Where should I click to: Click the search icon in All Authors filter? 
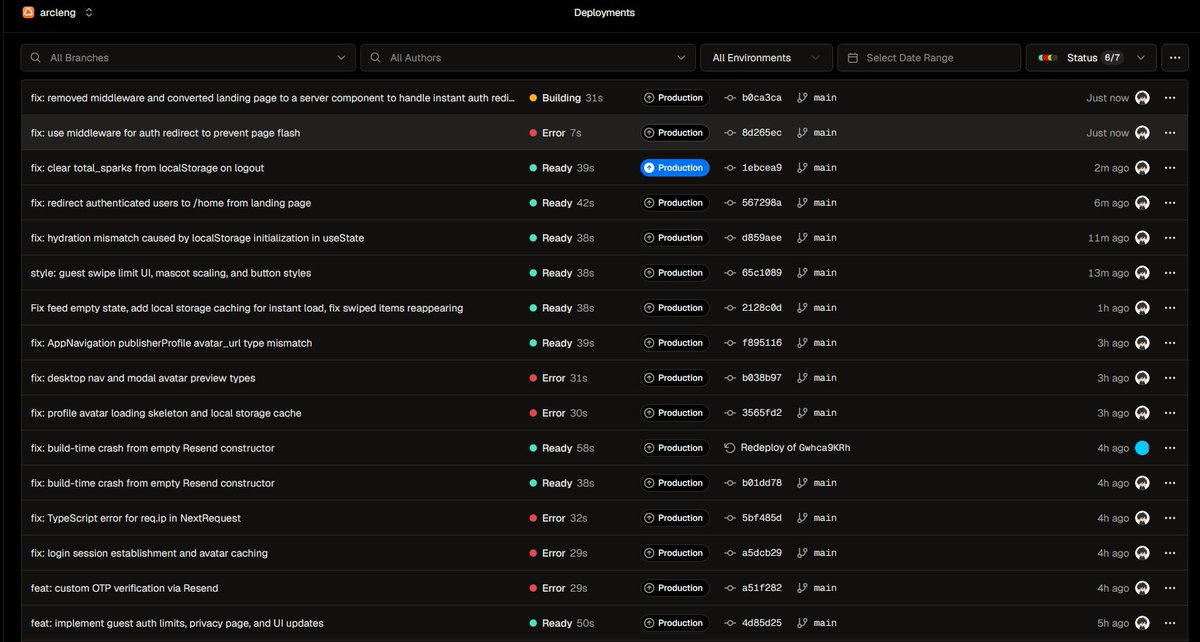tap(376, 58)
